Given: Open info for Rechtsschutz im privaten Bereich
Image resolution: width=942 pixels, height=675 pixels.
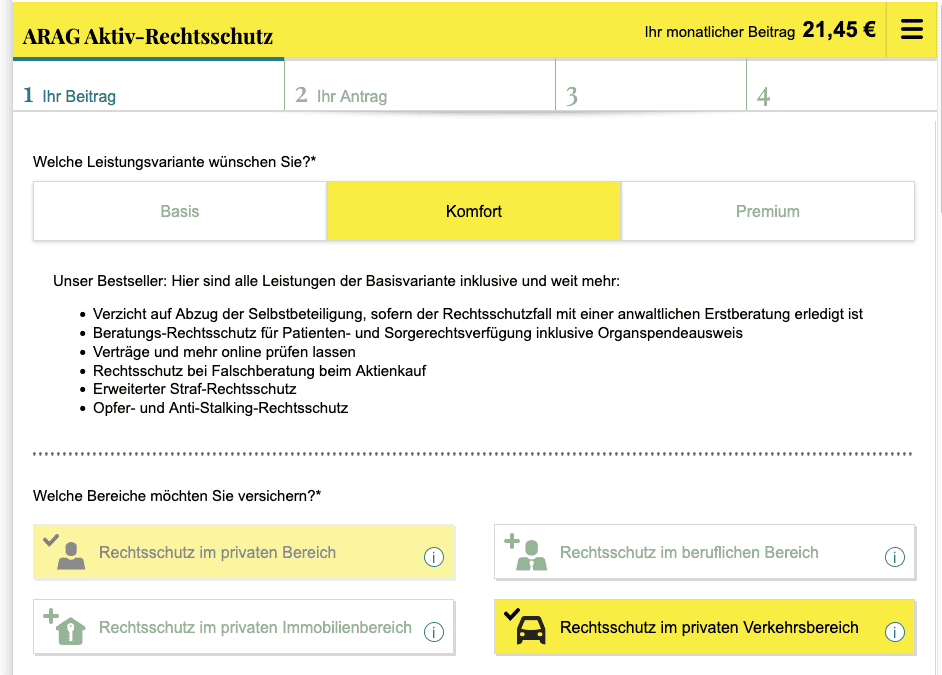Looking at the screenshot, I should pyautogui.click(x=434, y=557).
